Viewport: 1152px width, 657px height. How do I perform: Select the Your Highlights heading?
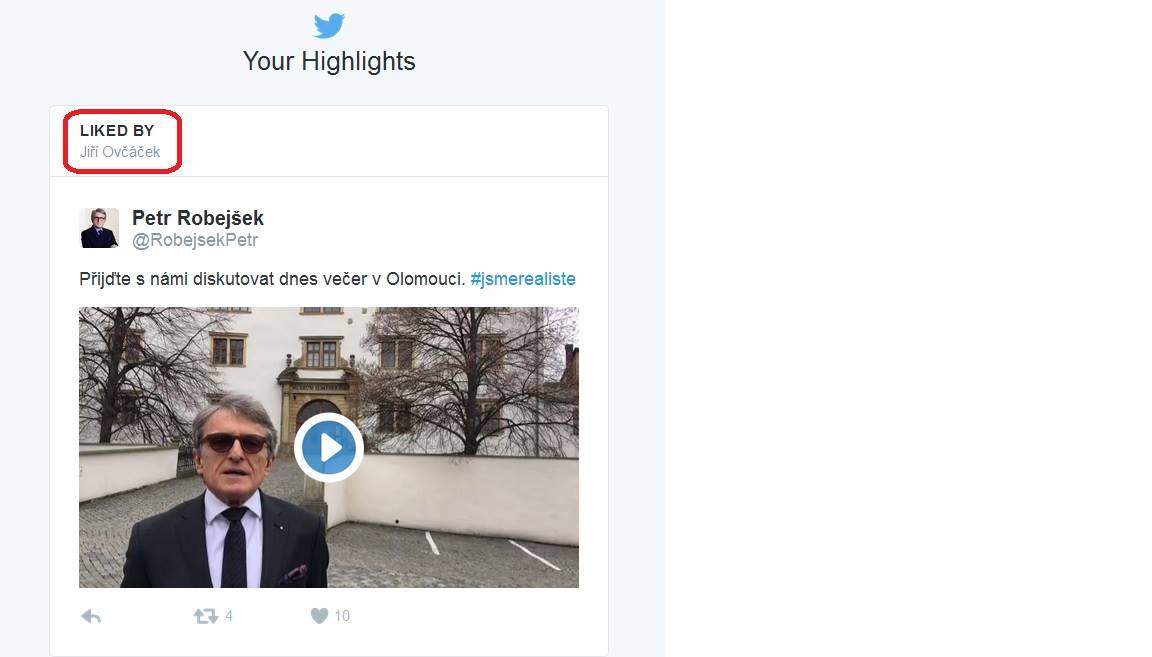click(x=329, y=61)
